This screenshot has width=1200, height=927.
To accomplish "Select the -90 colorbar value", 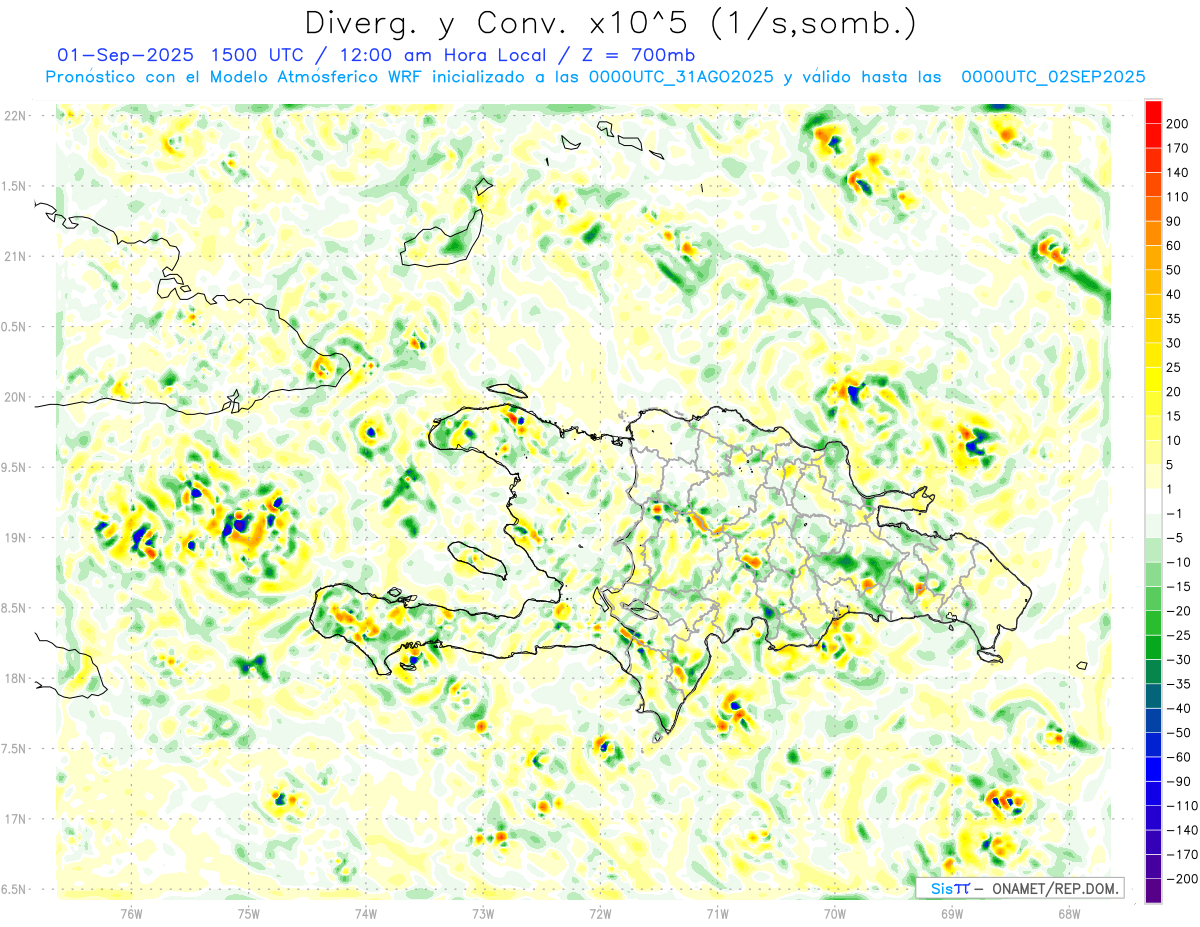I will point(1181,782).
